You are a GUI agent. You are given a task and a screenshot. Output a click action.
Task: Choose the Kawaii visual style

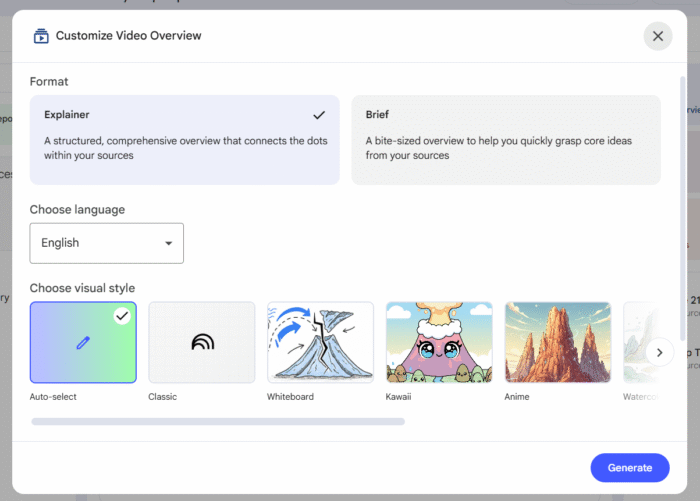(x=439, y=342)
